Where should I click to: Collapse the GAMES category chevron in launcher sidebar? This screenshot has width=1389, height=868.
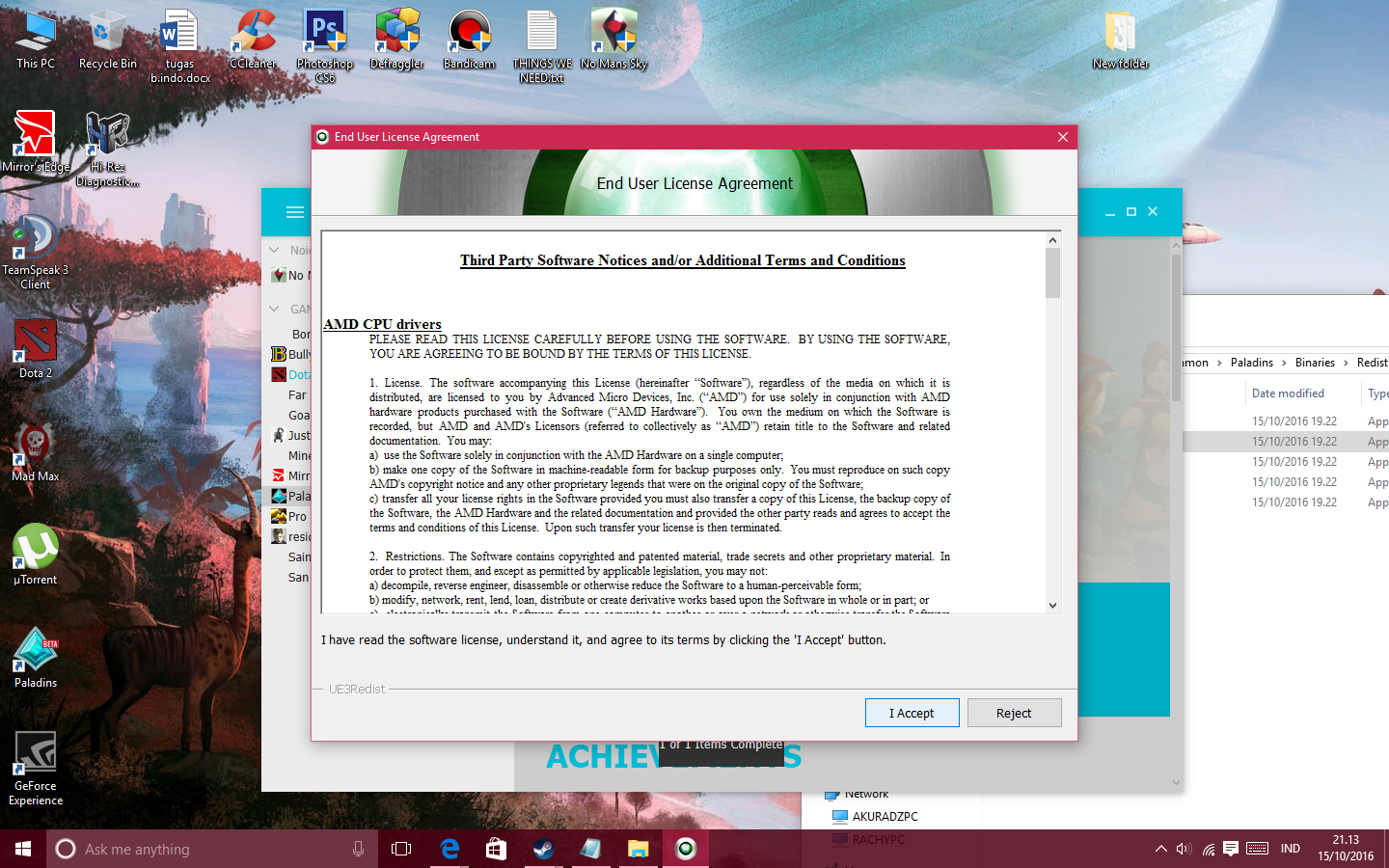point(274,309)
